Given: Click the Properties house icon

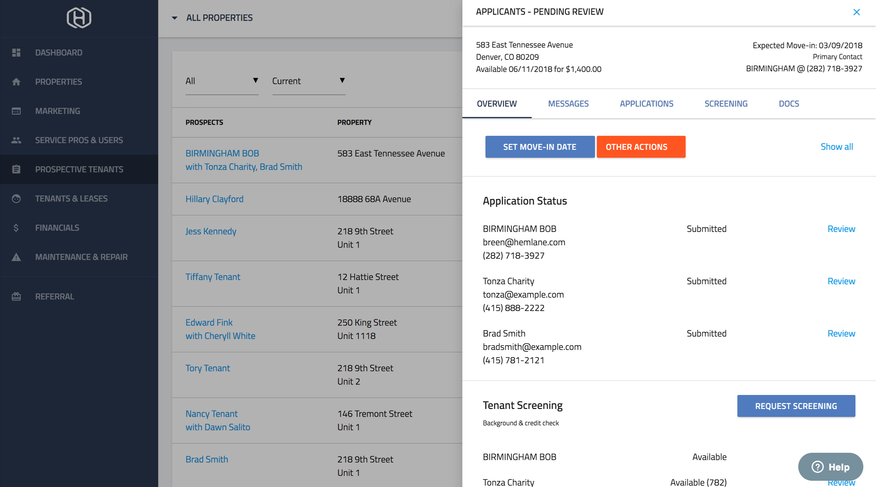Looking at the screenshot, I should click(x=16, y=82).
